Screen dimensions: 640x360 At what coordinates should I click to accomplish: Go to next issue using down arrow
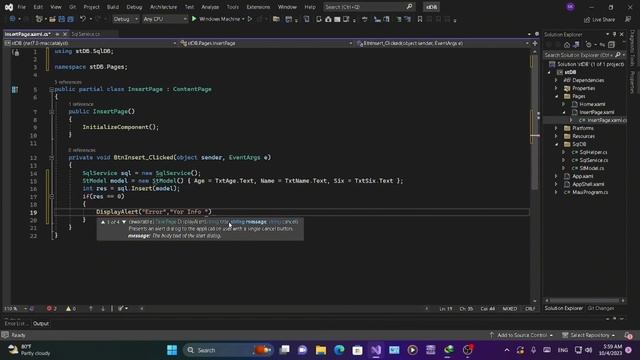pyautogui.click(x=102, y=308)
